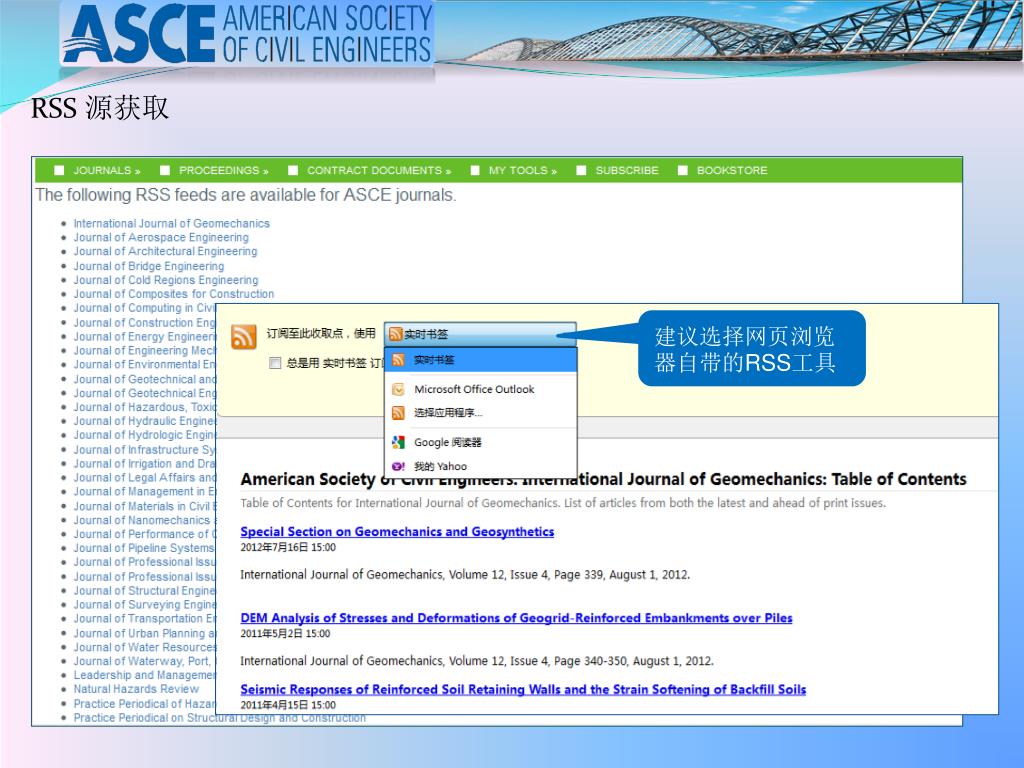Open Journal of Cold Regions Engineering feed
1024x768 pixels.
pyautogui.click(x=166, y=280)
